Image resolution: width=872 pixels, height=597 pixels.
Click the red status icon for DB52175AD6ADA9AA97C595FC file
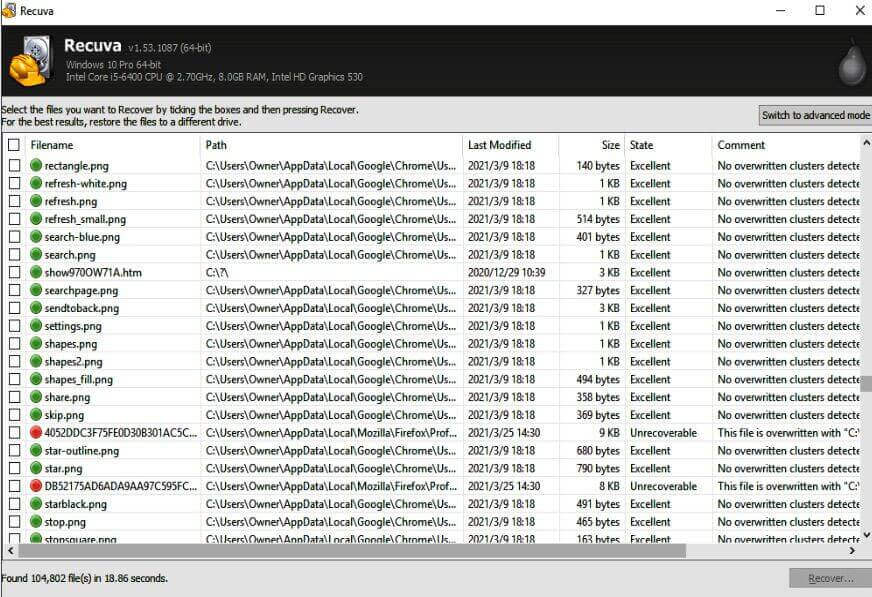(36, 486)
